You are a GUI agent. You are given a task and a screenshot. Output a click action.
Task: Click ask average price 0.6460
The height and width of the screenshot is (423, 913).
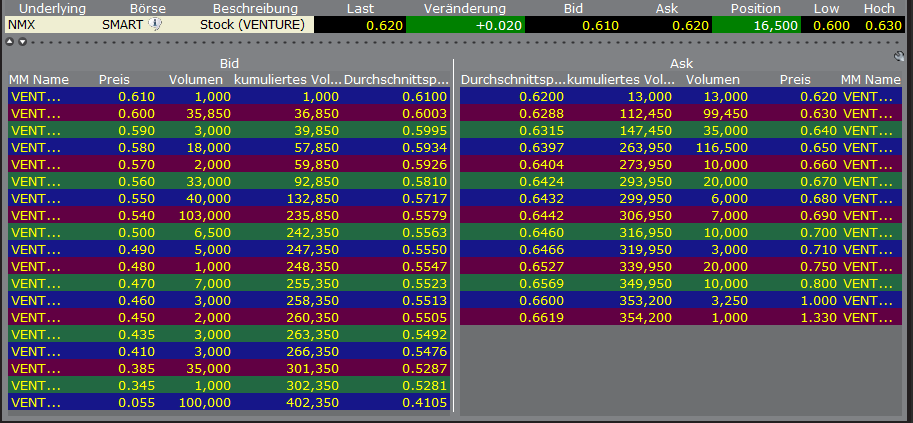point(544,233)
